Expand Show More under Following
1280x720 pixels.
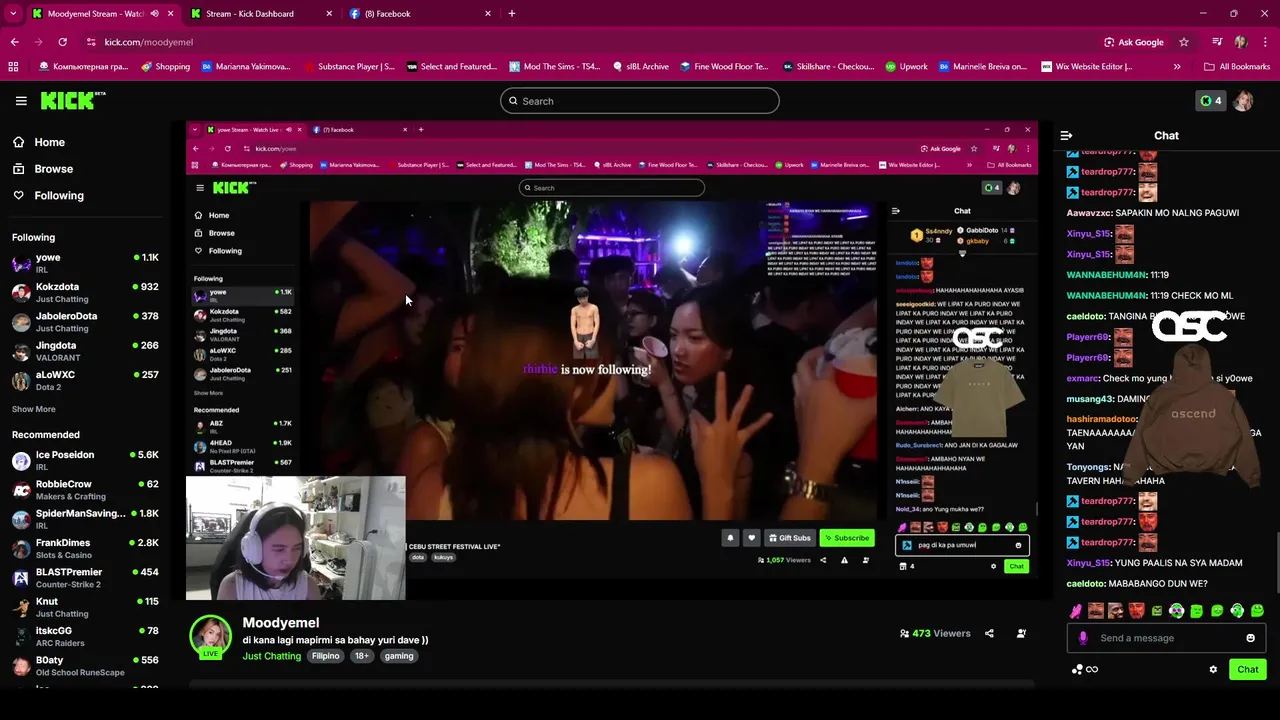(x=34, y=409)
